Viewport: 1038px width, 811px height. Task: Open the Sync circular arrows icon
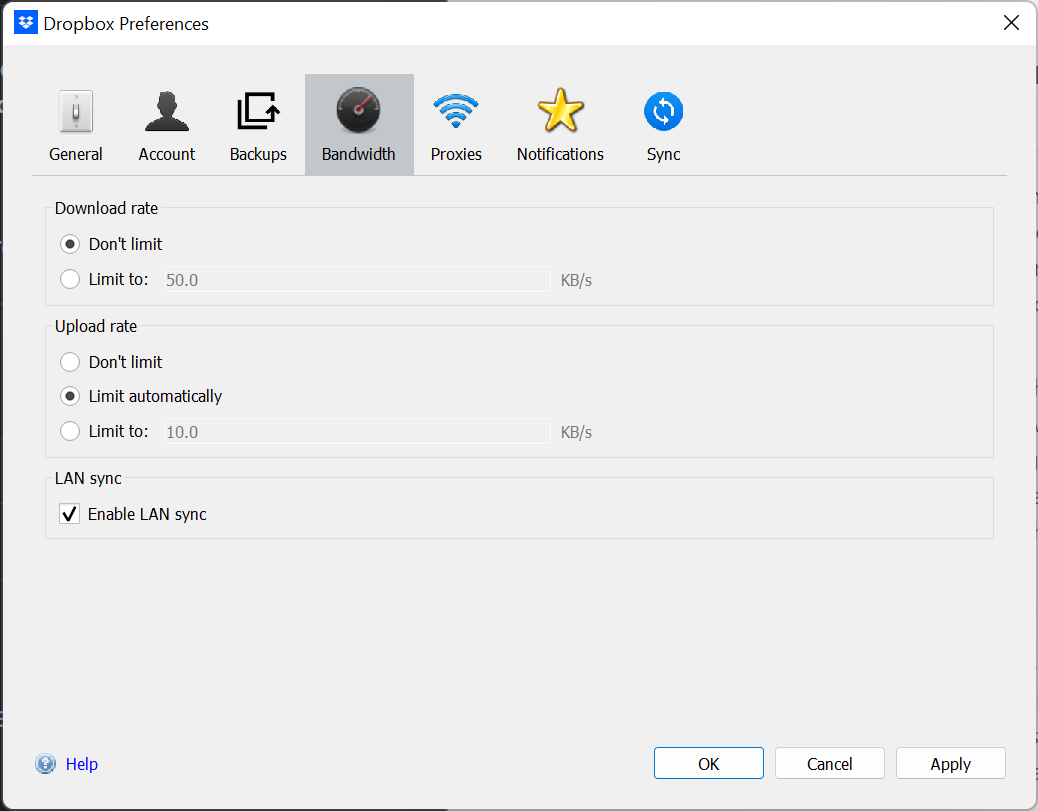click(663, 111)
